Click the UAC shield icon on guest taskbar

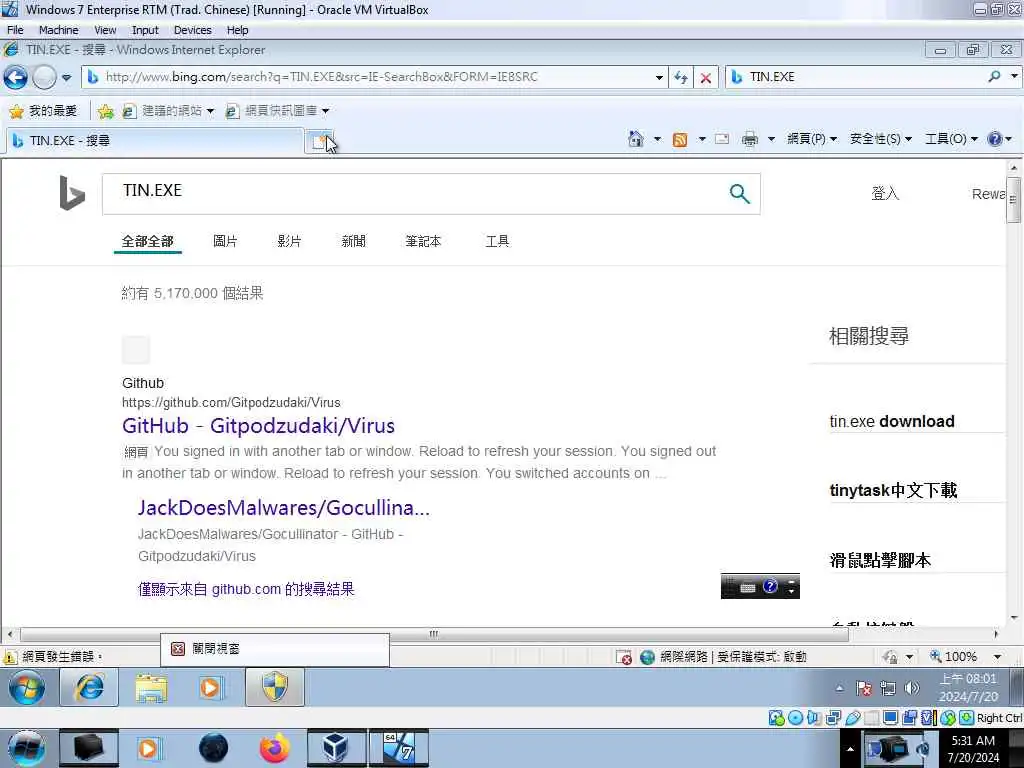pyautogui.click(x=275, y=688)
